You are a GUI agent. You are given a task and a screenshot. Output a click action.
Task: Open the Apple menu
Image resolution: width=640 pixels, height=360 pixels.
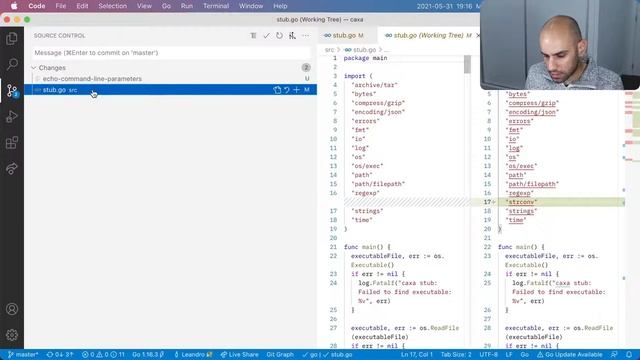point(14,6)
